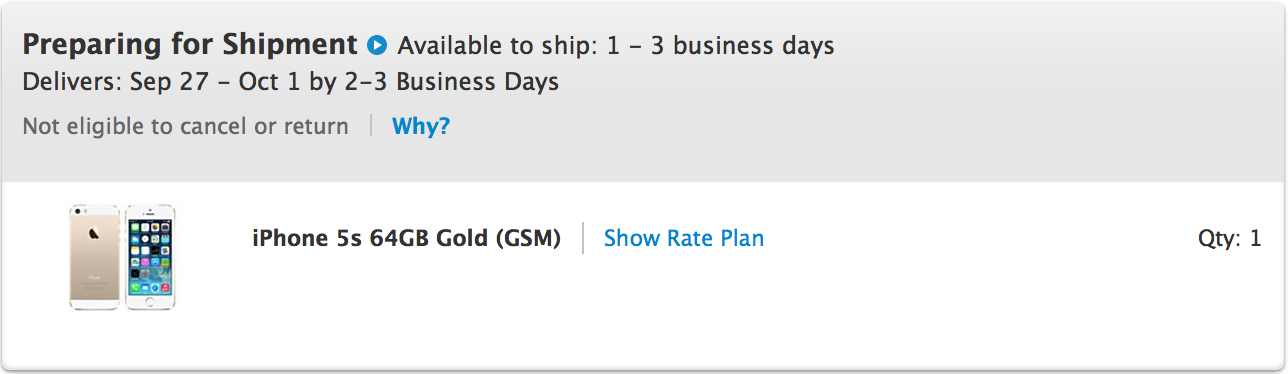Click the separator bar before the Why? link
The image size is (1288, 374).
(x=371, y=126)
